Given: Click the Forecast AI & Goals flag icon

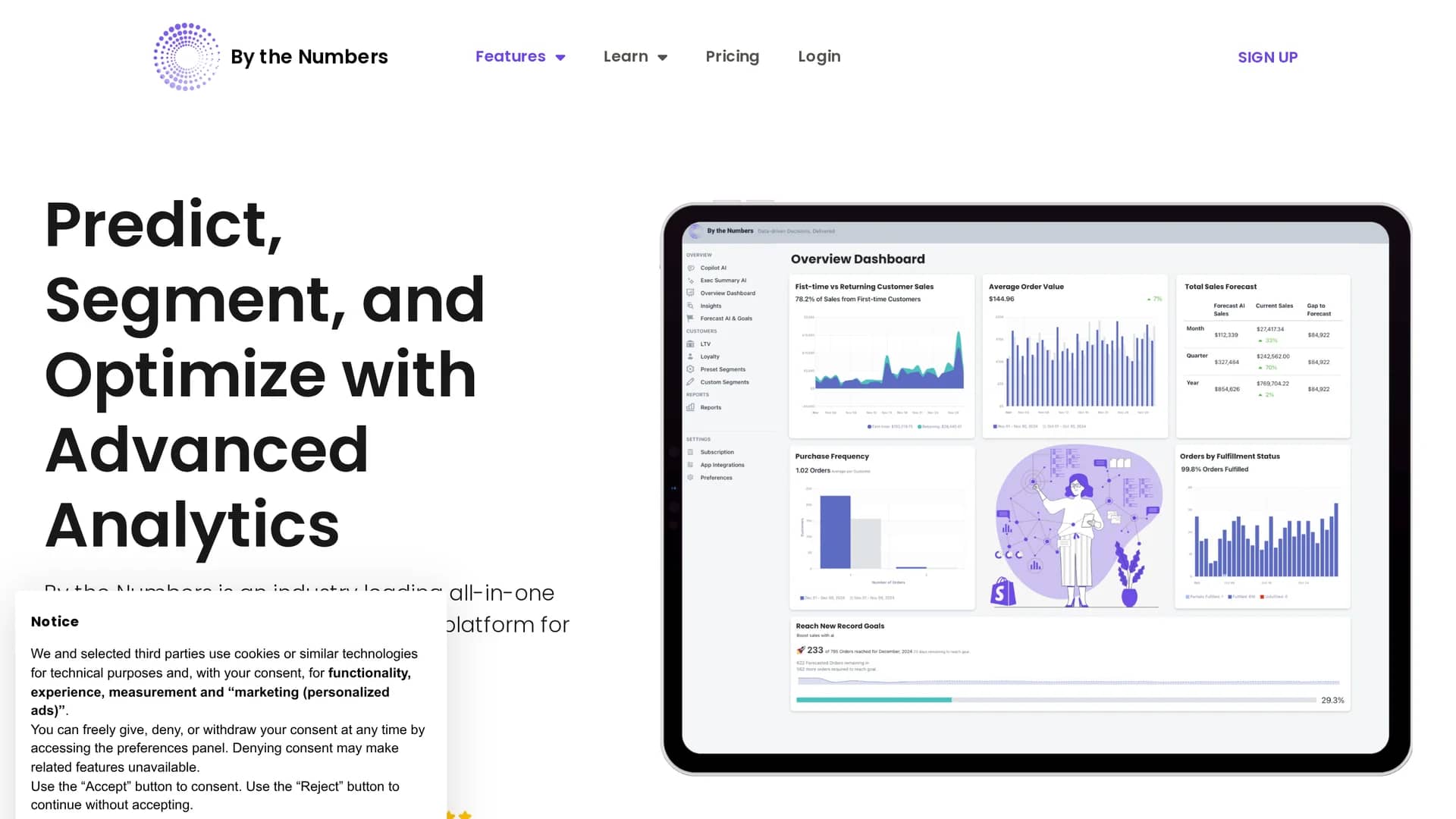Looking at the screenshot, I should point(691,318).
